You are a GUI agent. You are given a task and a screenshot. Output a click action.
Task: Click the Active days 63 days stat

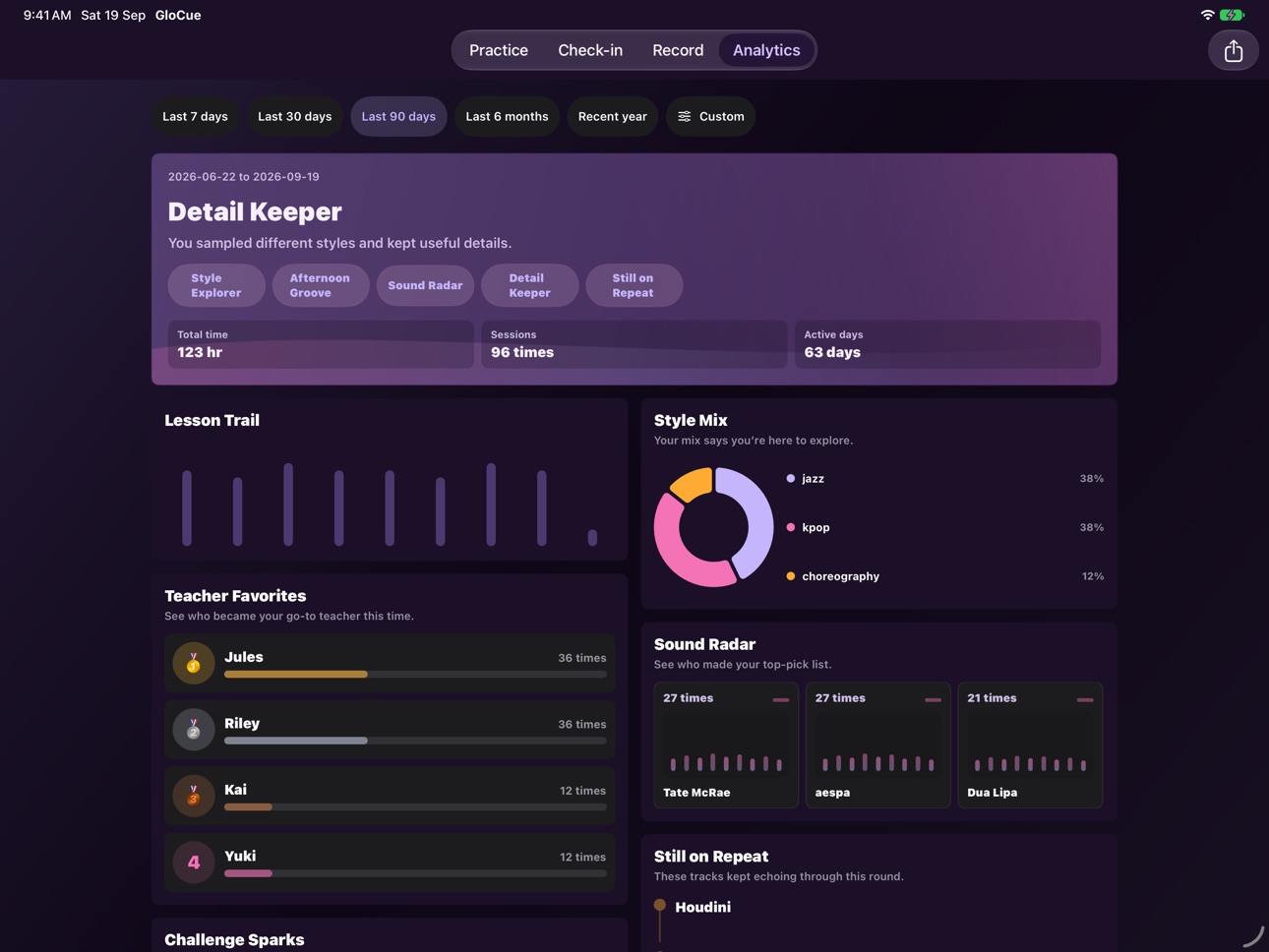(x=947, y=344)
